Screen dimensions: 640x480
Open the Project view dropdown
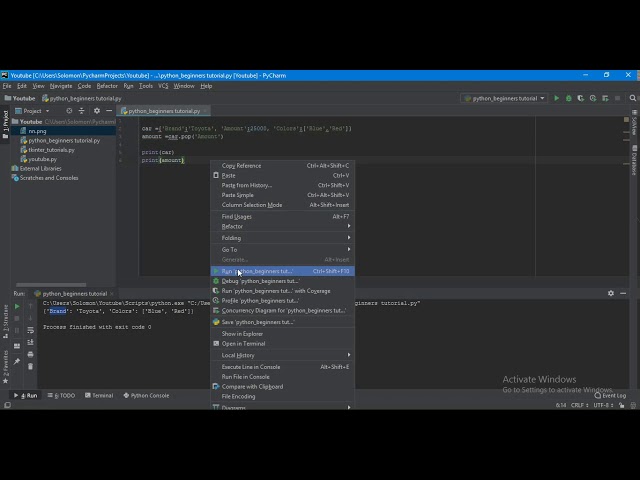click(x=32, y=111)
